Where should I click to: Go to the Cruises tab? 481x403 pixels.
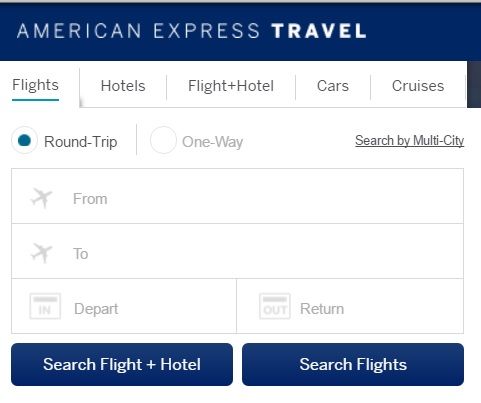418,86
